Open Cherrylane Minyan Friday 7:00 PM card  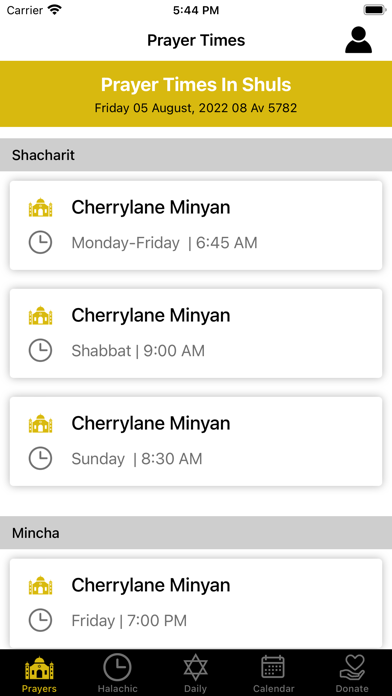point(196,603)
